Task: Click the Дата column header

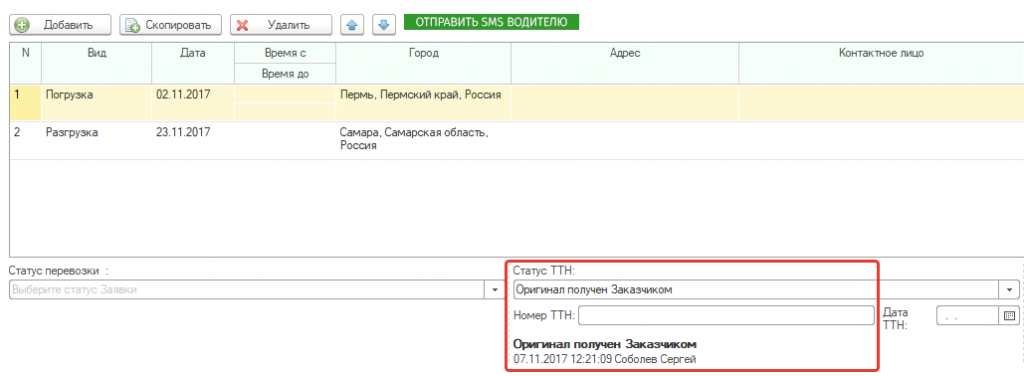Action: 193,63
